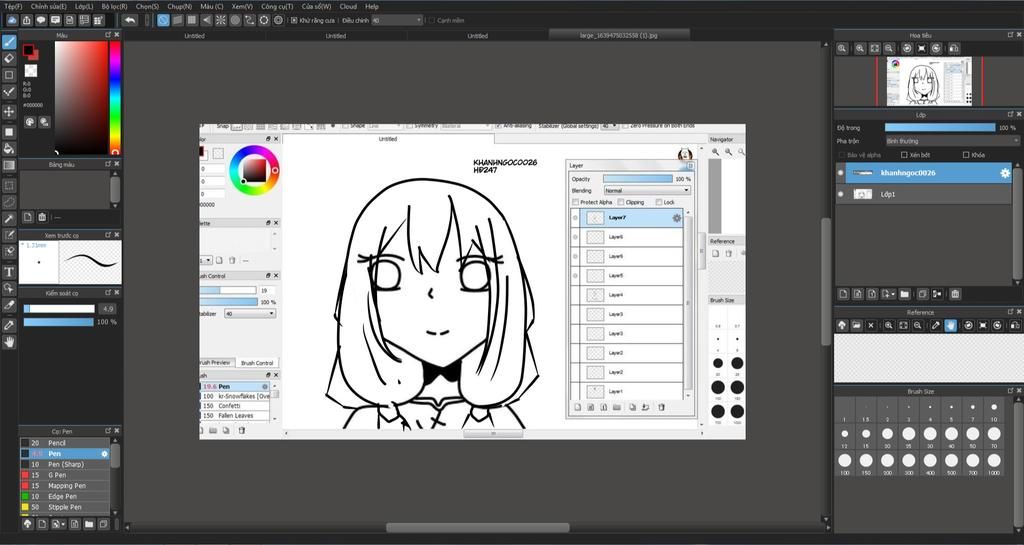1024x545 pixels.
Task: Rotate left in the Navigator panel
Action: (x=906, y=48)
